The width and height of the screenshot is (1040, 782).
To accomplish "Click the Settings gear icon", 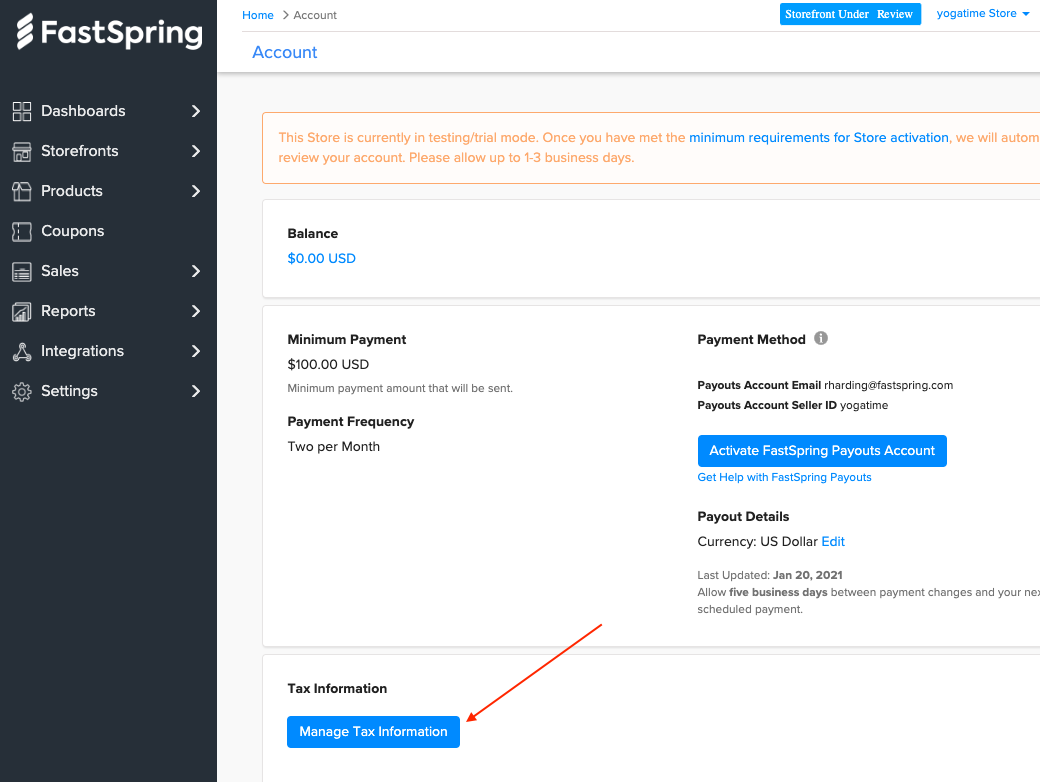I will pyautogui.click(x=22, y=391).
